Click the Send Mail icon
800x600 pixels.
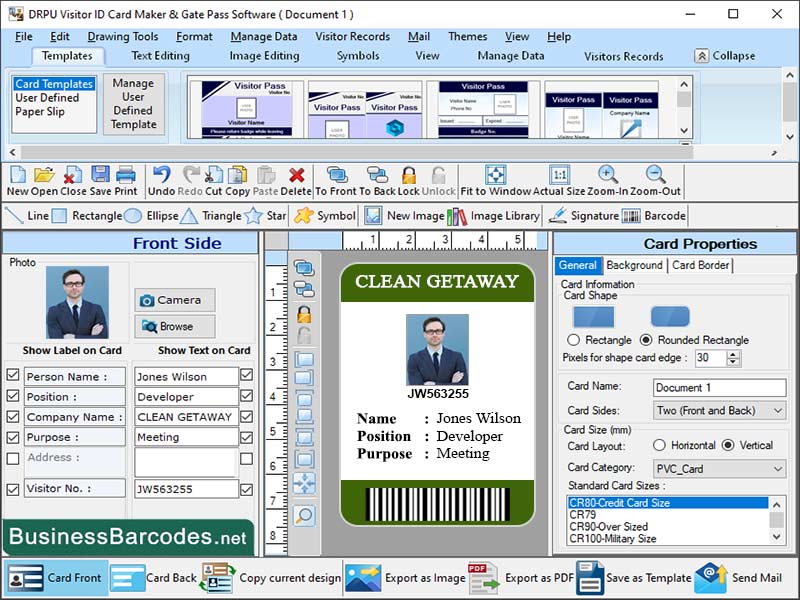712,578
